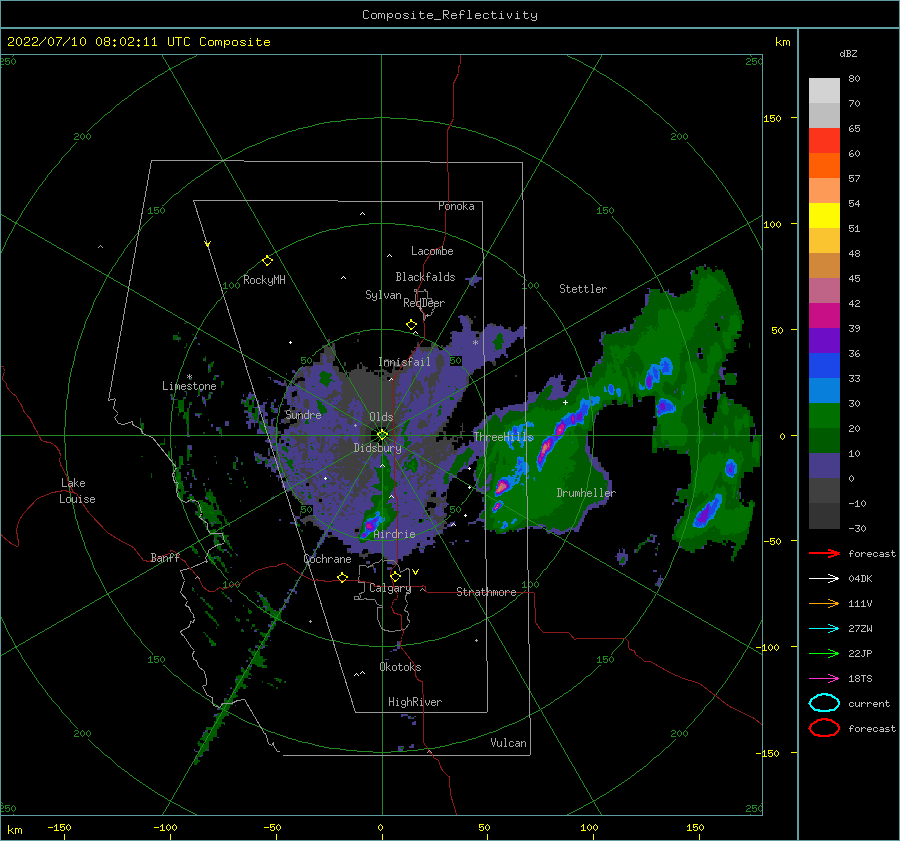This screenshot has width=900, height=841.
Task: Click the asterisk marker above Limestone
Action: coord(189,377)
